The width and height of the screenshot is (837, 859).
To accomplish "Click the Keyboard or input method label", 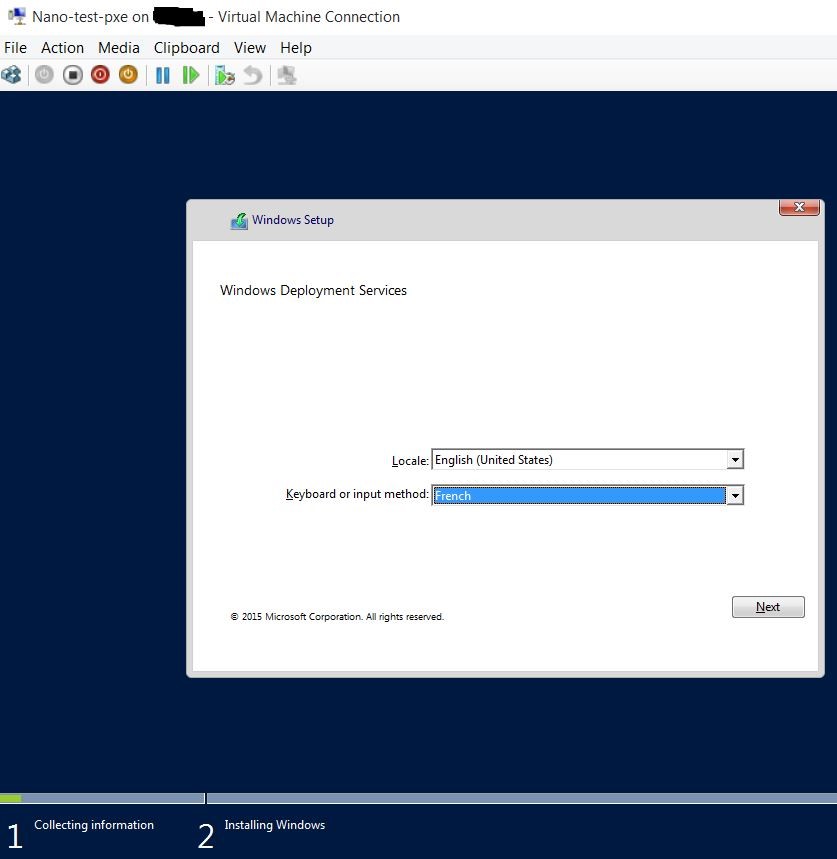I will (x=357, y=494).
